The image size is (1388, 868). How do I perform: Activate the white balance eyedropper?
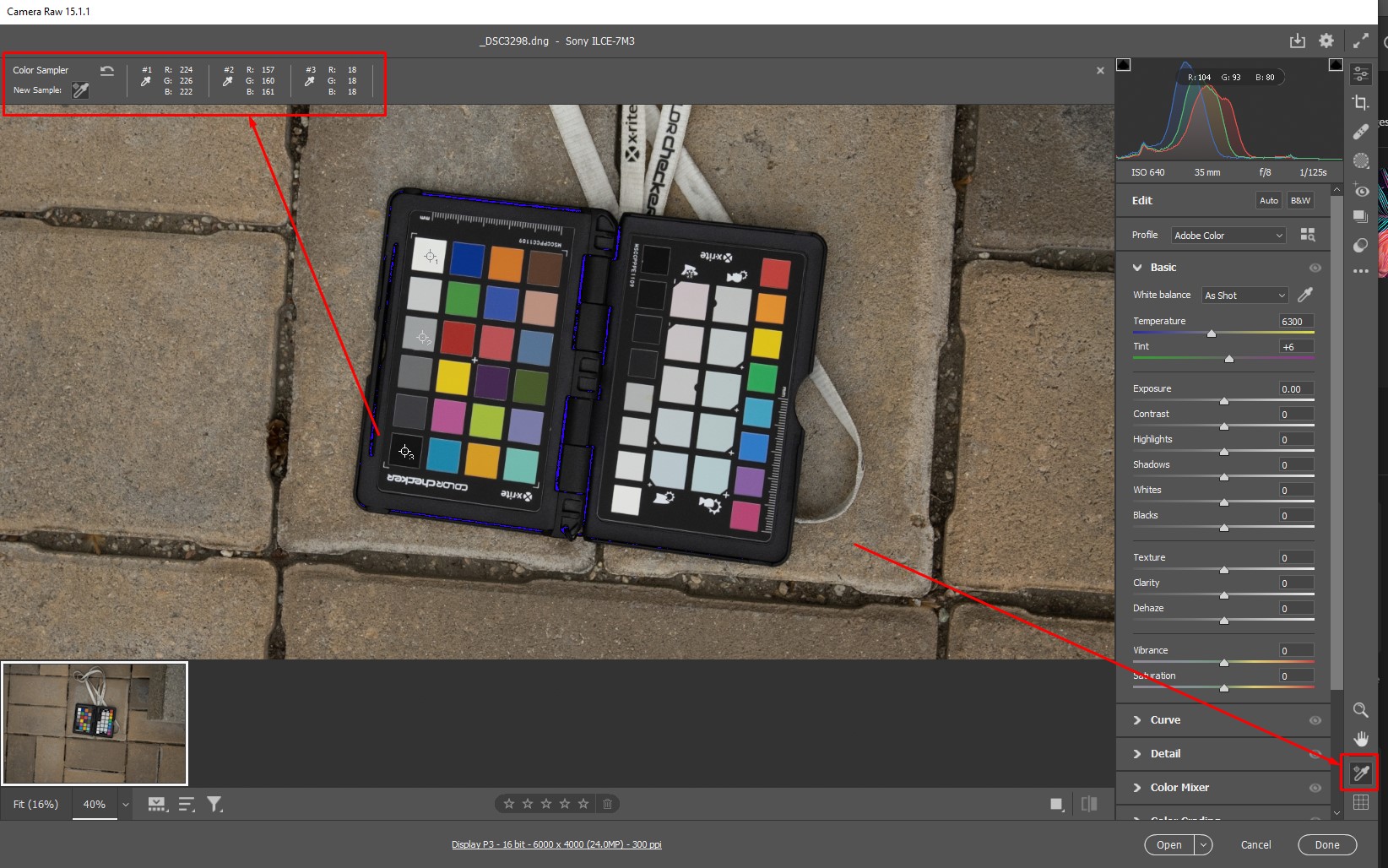1305,295
